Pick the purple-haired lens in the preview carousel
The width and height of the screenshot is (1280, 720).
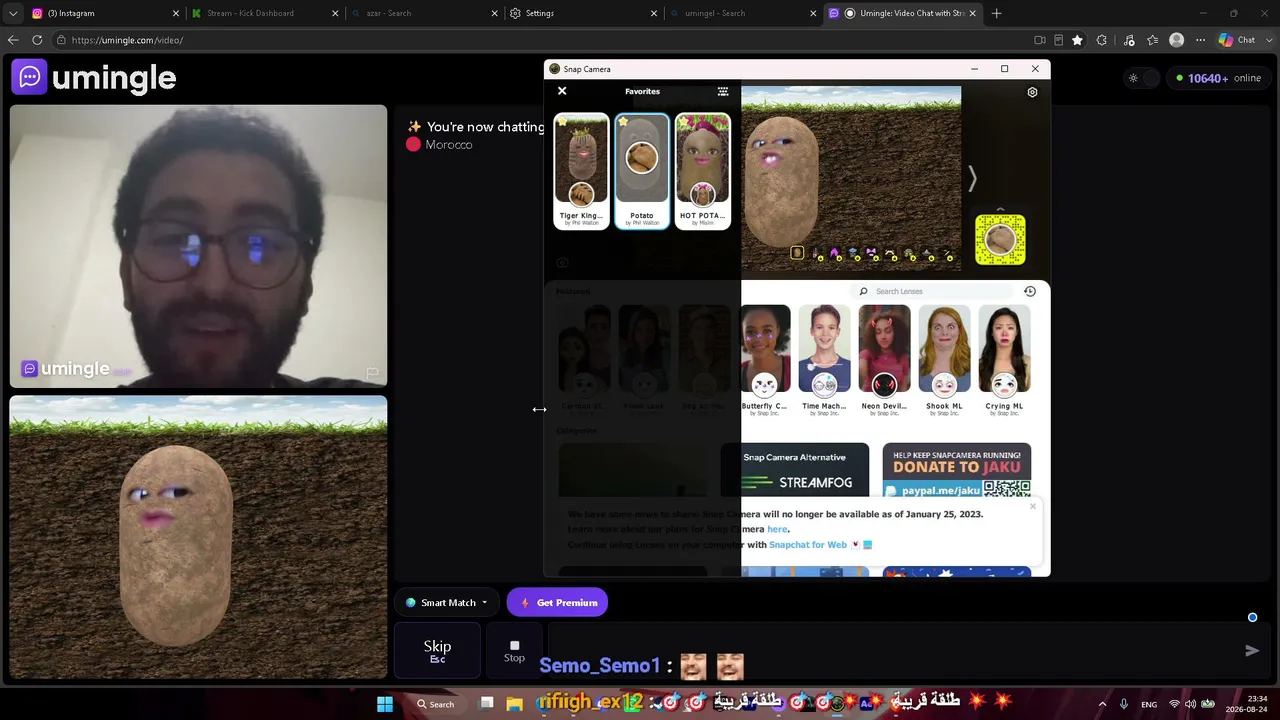click(834, 254)
